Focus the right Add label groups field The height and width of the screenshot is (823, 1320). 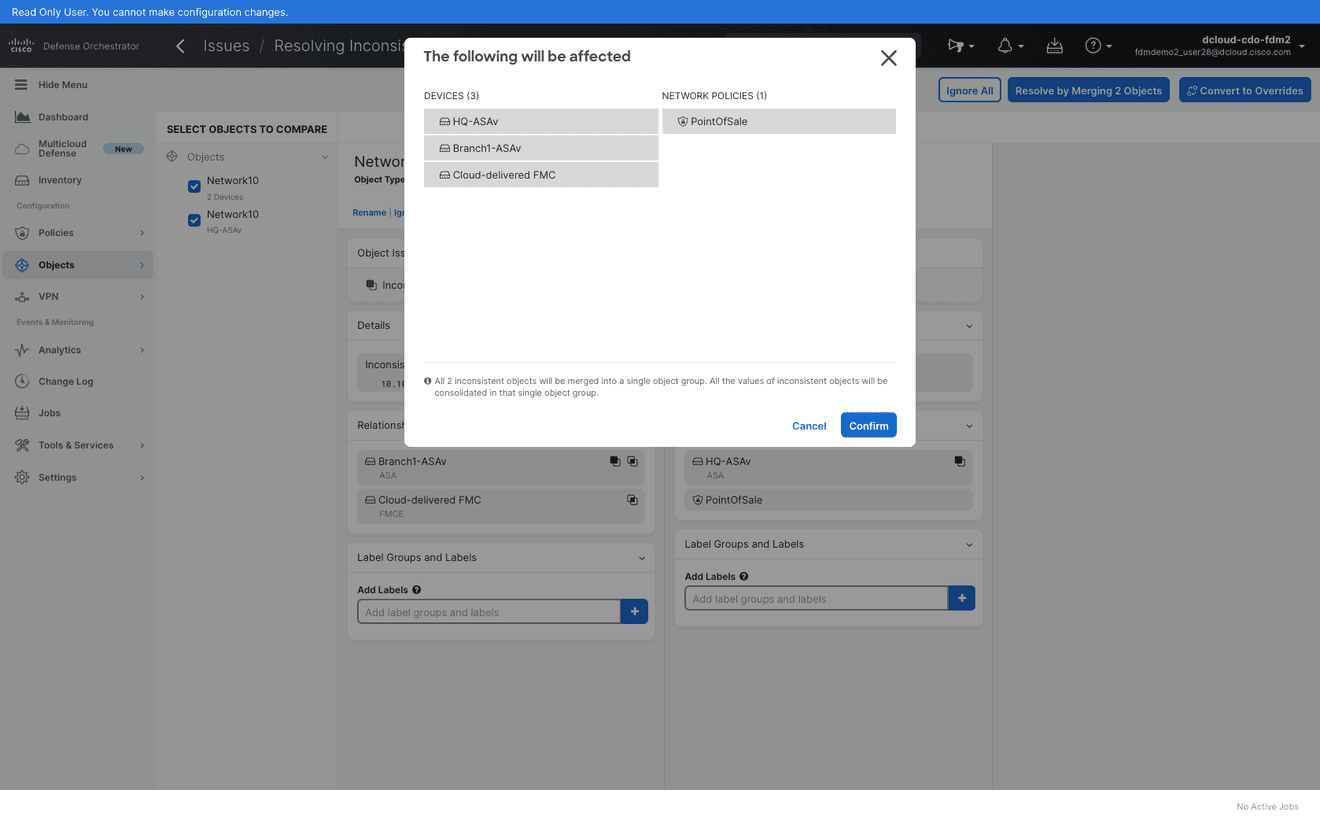pyautogui.click(x=816, y=599)
